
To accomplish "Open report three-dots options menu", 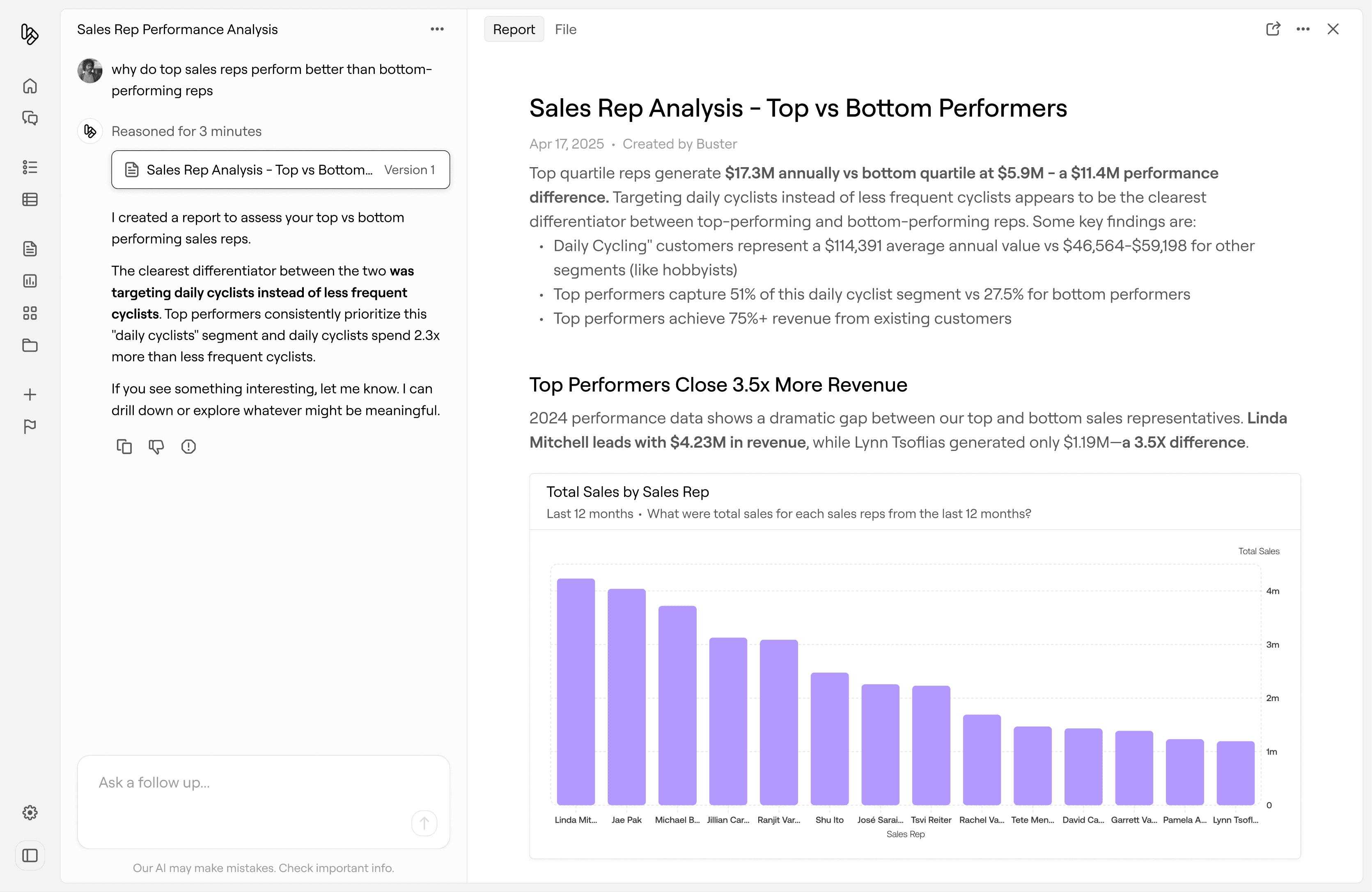I will [x=1303, y=30].
